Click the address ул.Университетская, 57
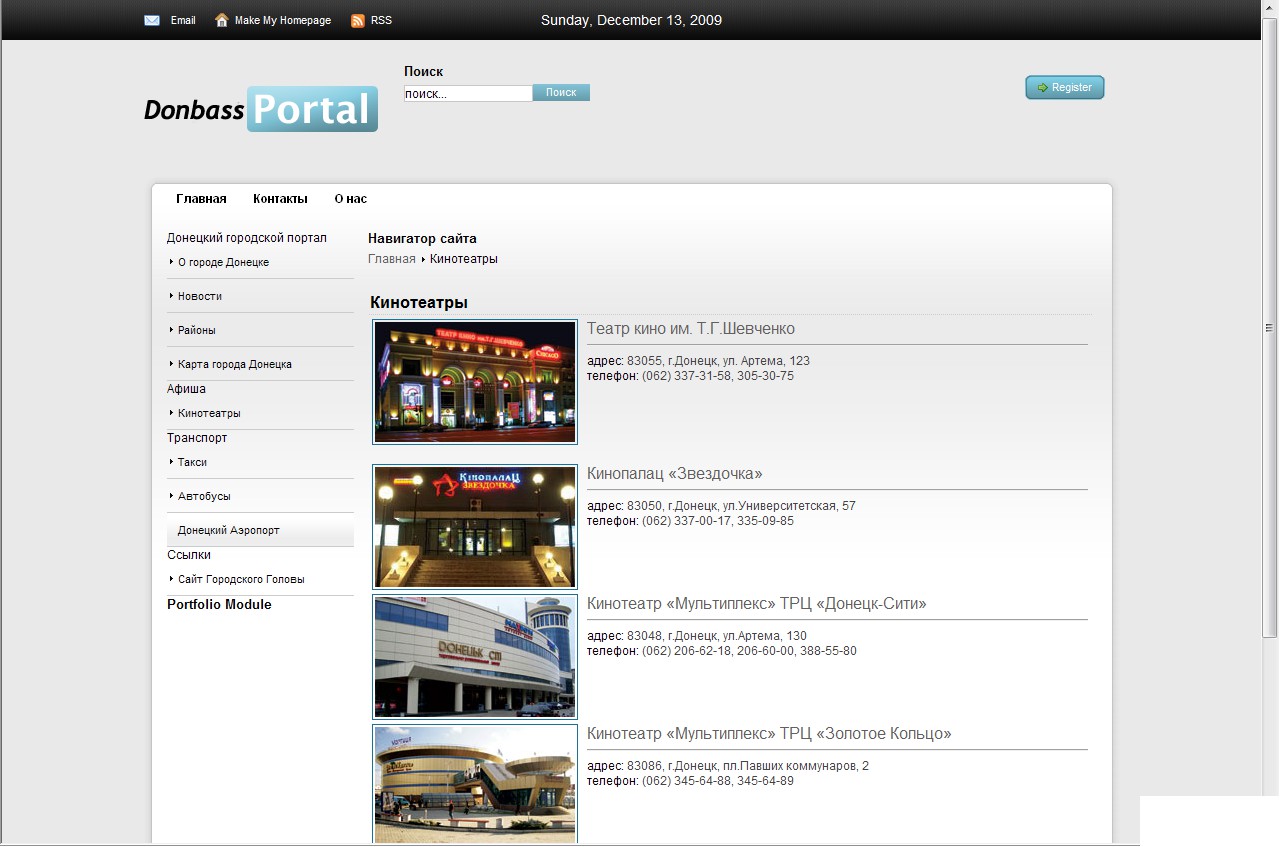Viewport: 1280px width, 847px height. (x=789, y=506)
